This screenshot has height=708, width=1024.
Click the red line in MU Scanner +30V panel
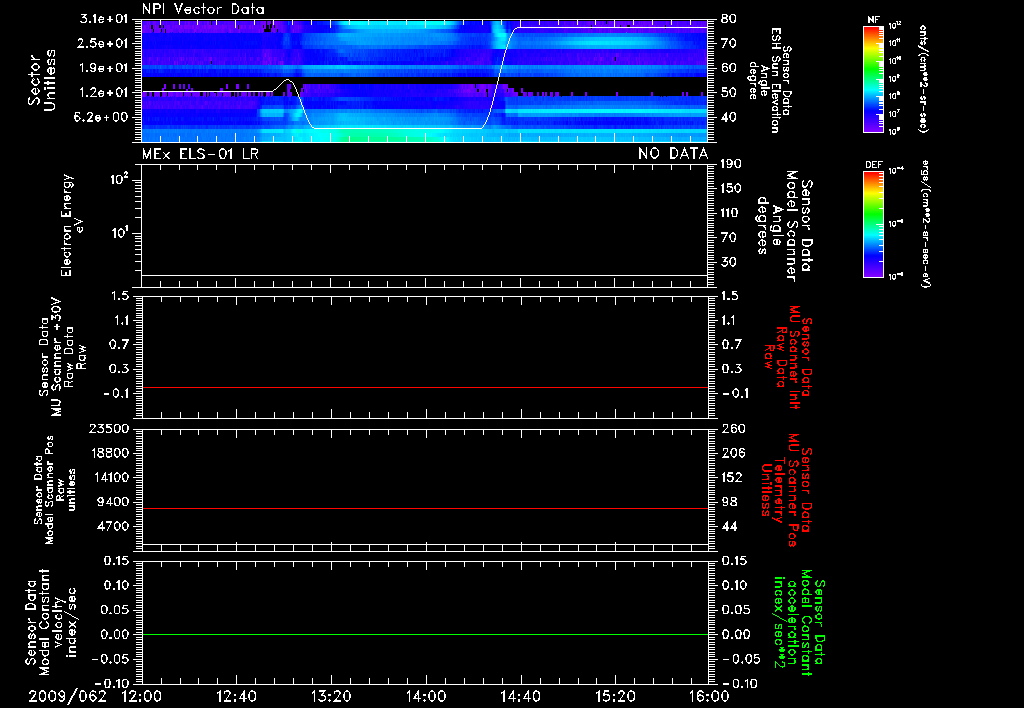(x=425, y=387)
